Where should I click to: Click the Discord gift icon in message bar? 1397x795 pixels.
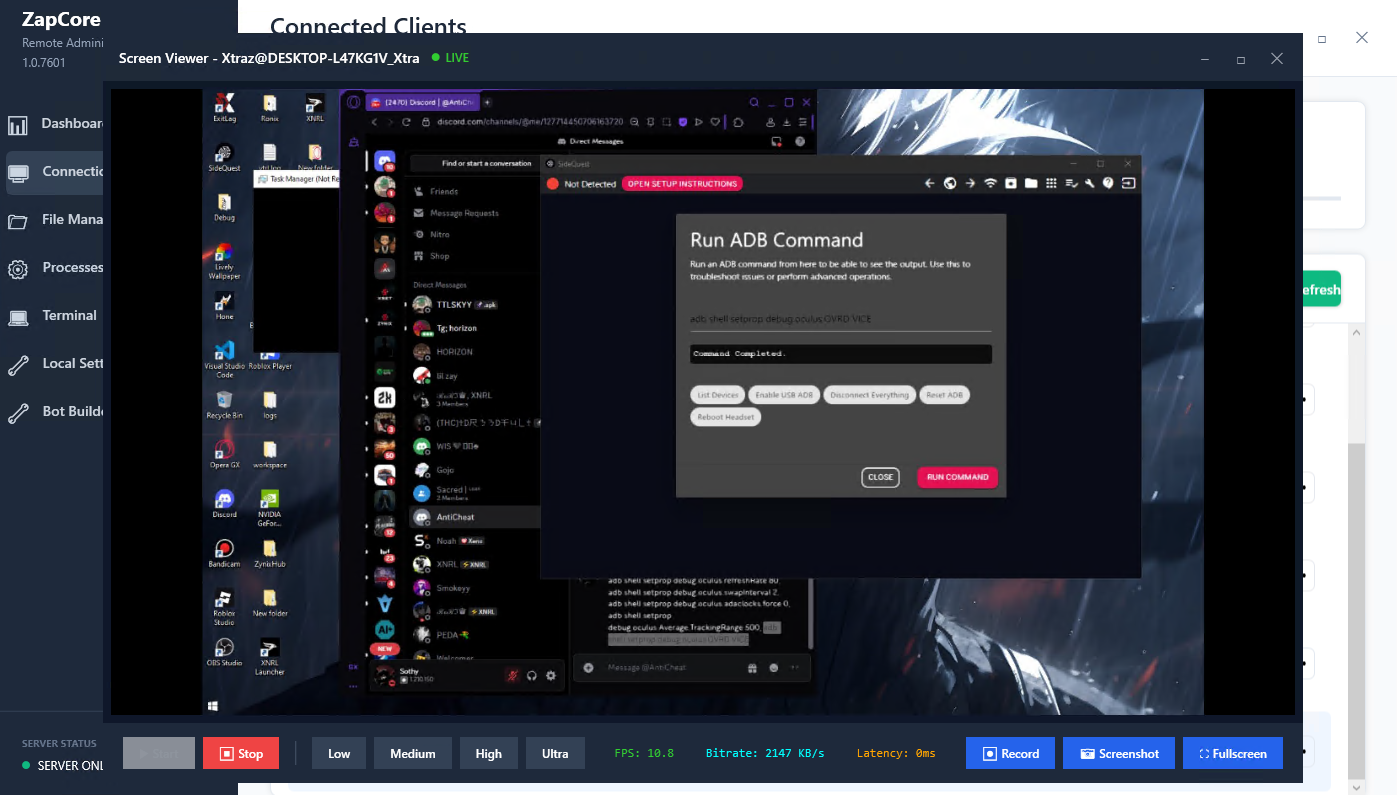pyautogui.click(x=751, y=668)
